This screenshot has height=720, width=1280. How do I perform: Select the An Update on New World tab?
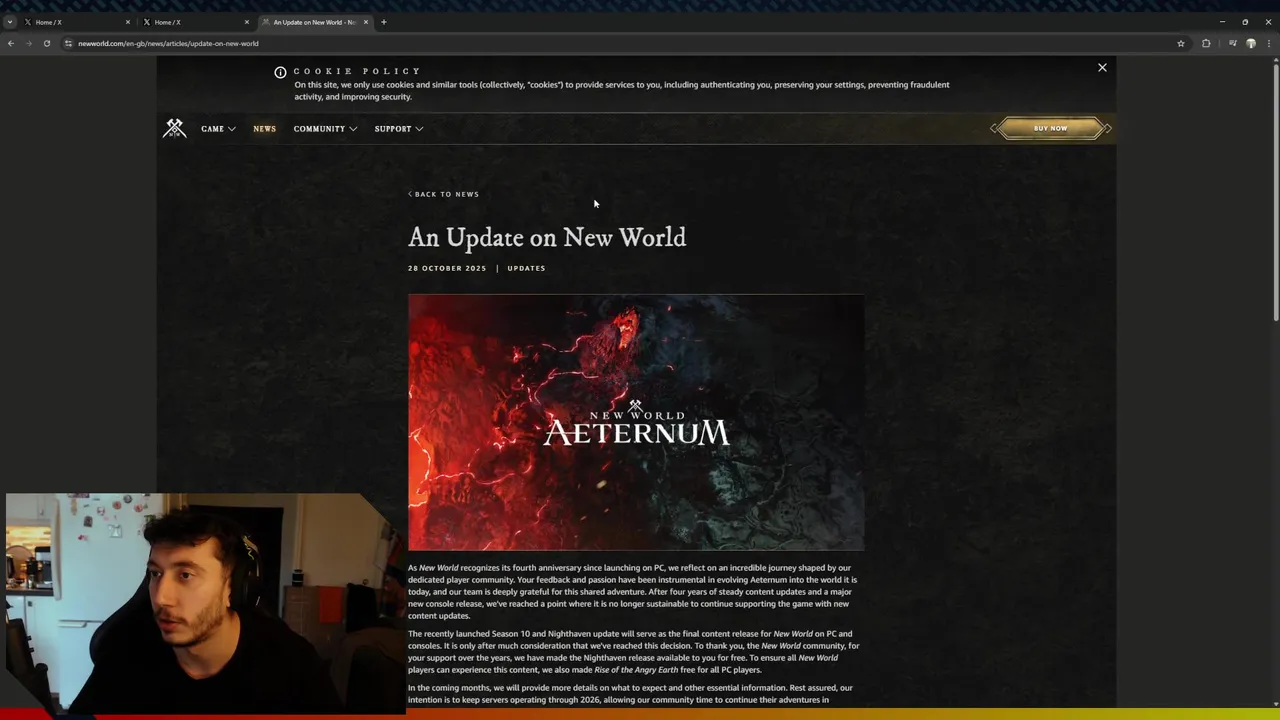pyautogui.click(x=315, y=22)
